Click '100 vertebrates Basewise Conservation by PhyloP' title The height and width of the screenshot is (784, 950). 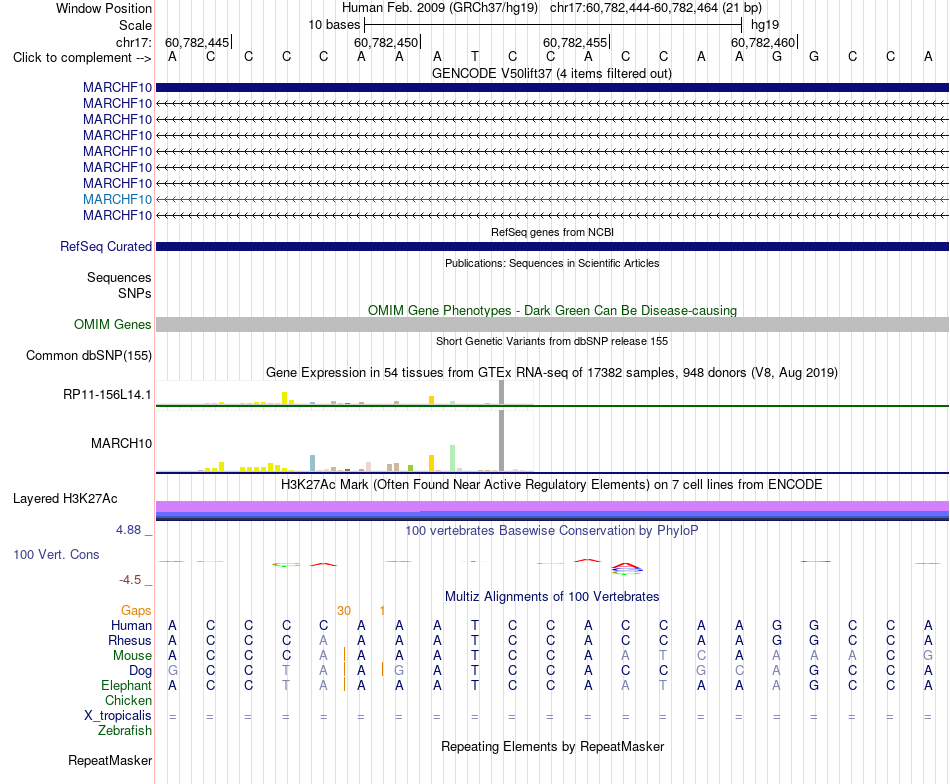pyautogui.click(x=552, y=531)
